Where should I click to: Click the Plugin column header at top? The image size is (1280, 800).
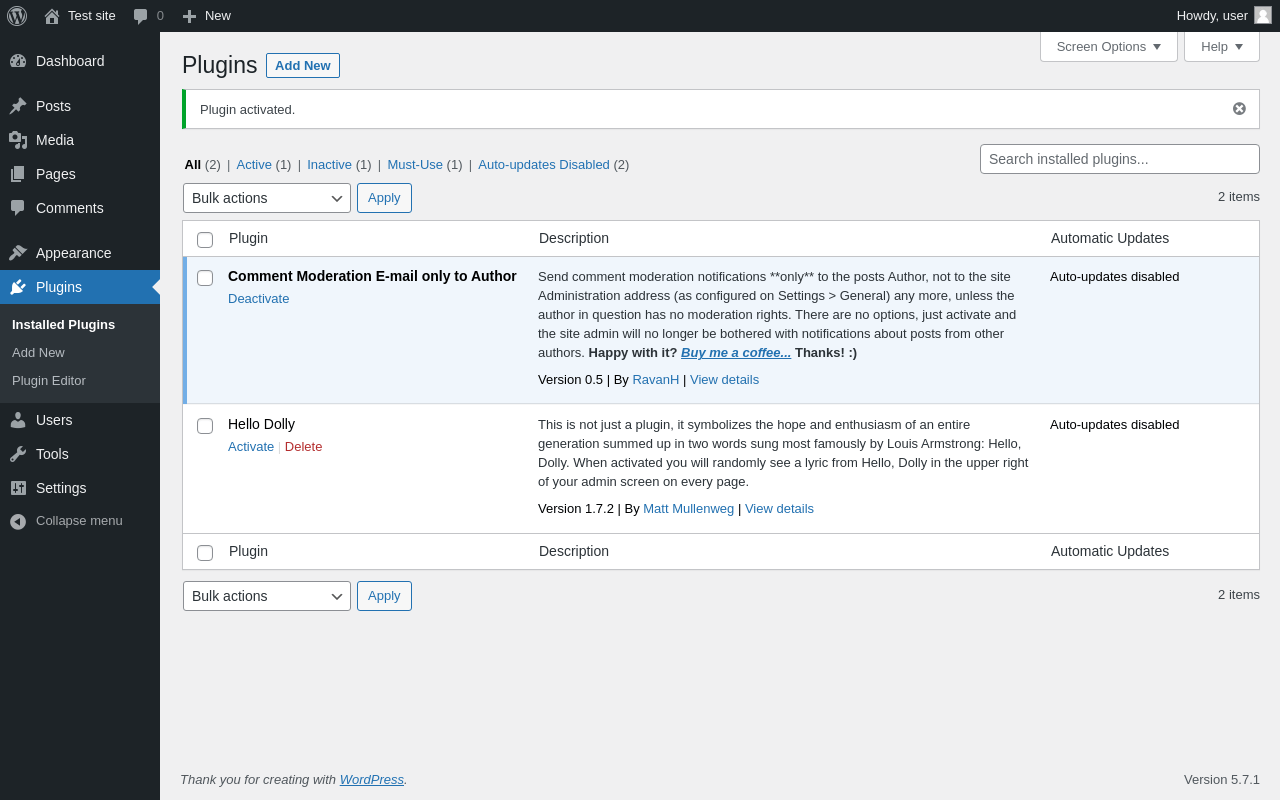248,239
